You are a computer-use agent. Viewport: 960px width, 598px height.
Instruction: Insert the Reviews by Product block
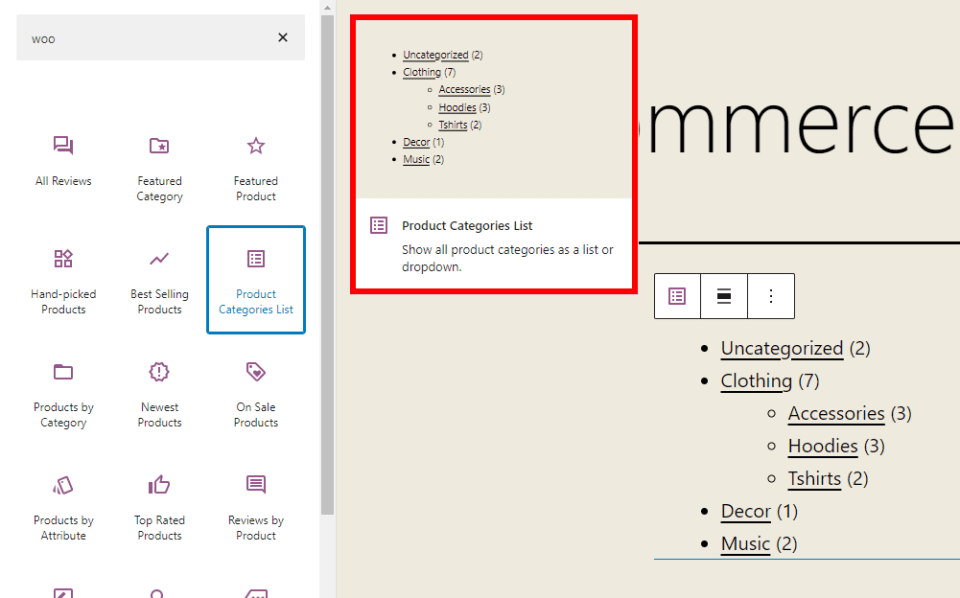[x=255, y=506]
